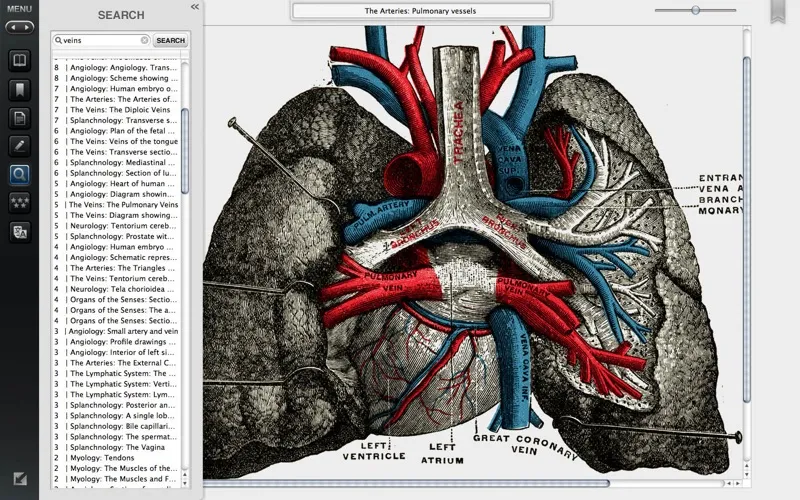This screenshot has width=800, height=500.
Task: Open result 'Splanchnology: Posterior an...'
Action: pyautogui.click(x=116, y=405)
